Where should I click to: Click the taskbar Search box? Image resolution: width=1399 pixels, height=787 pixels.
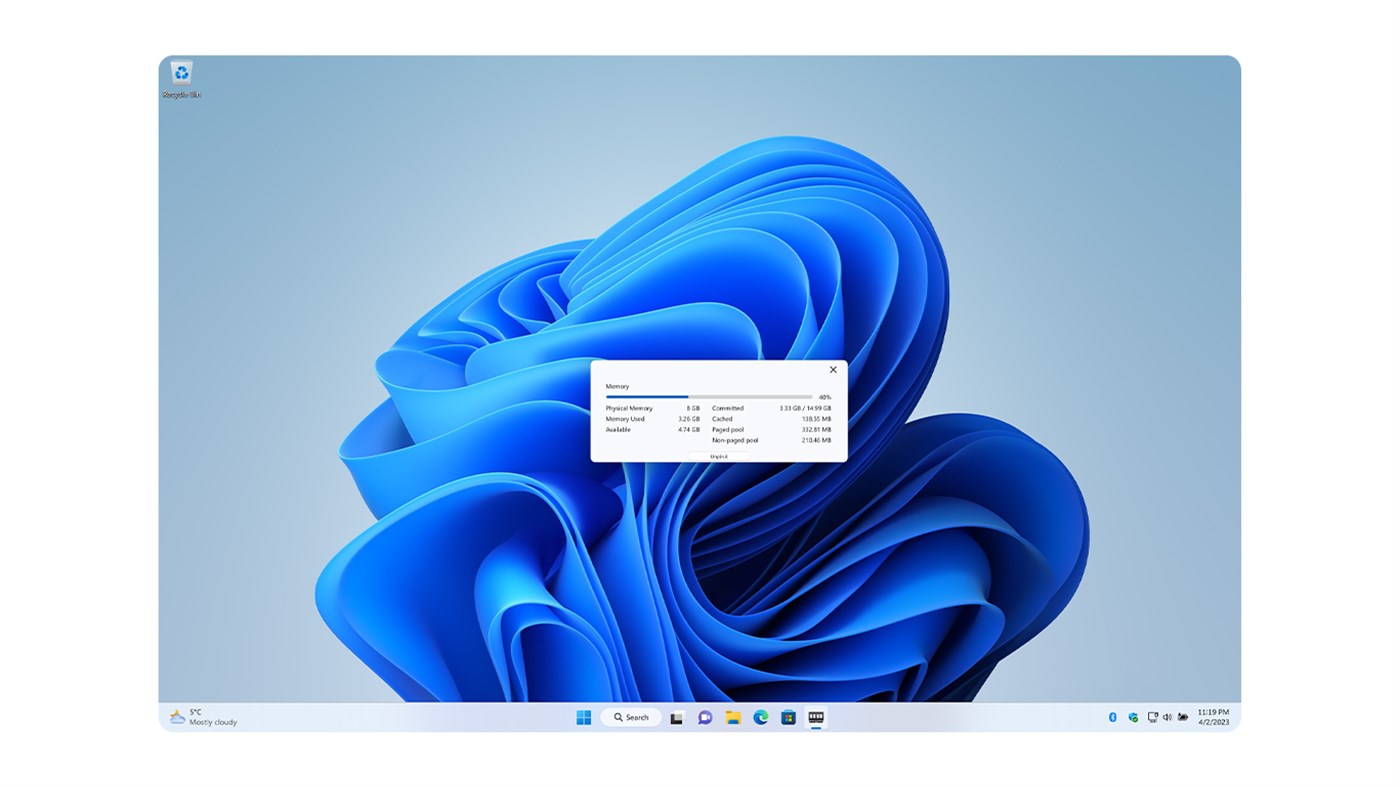point(631,717)
